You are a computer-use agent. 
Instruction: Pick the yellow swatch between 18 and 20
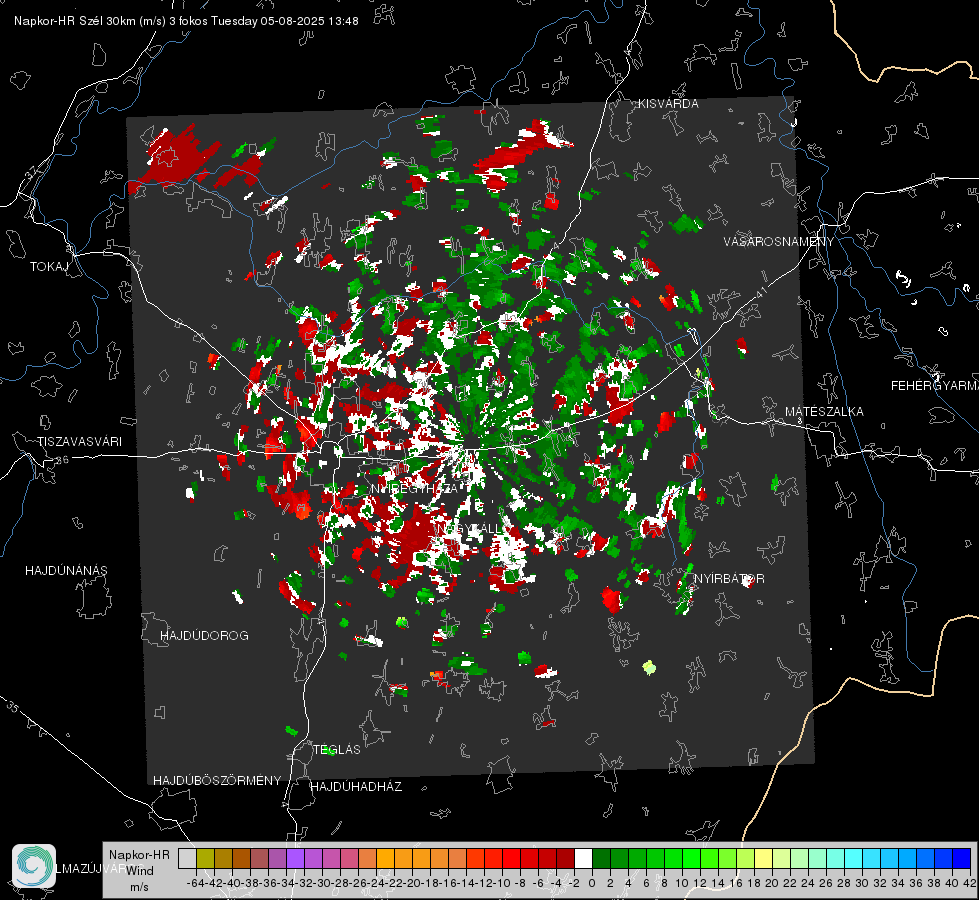pos(763,858)
